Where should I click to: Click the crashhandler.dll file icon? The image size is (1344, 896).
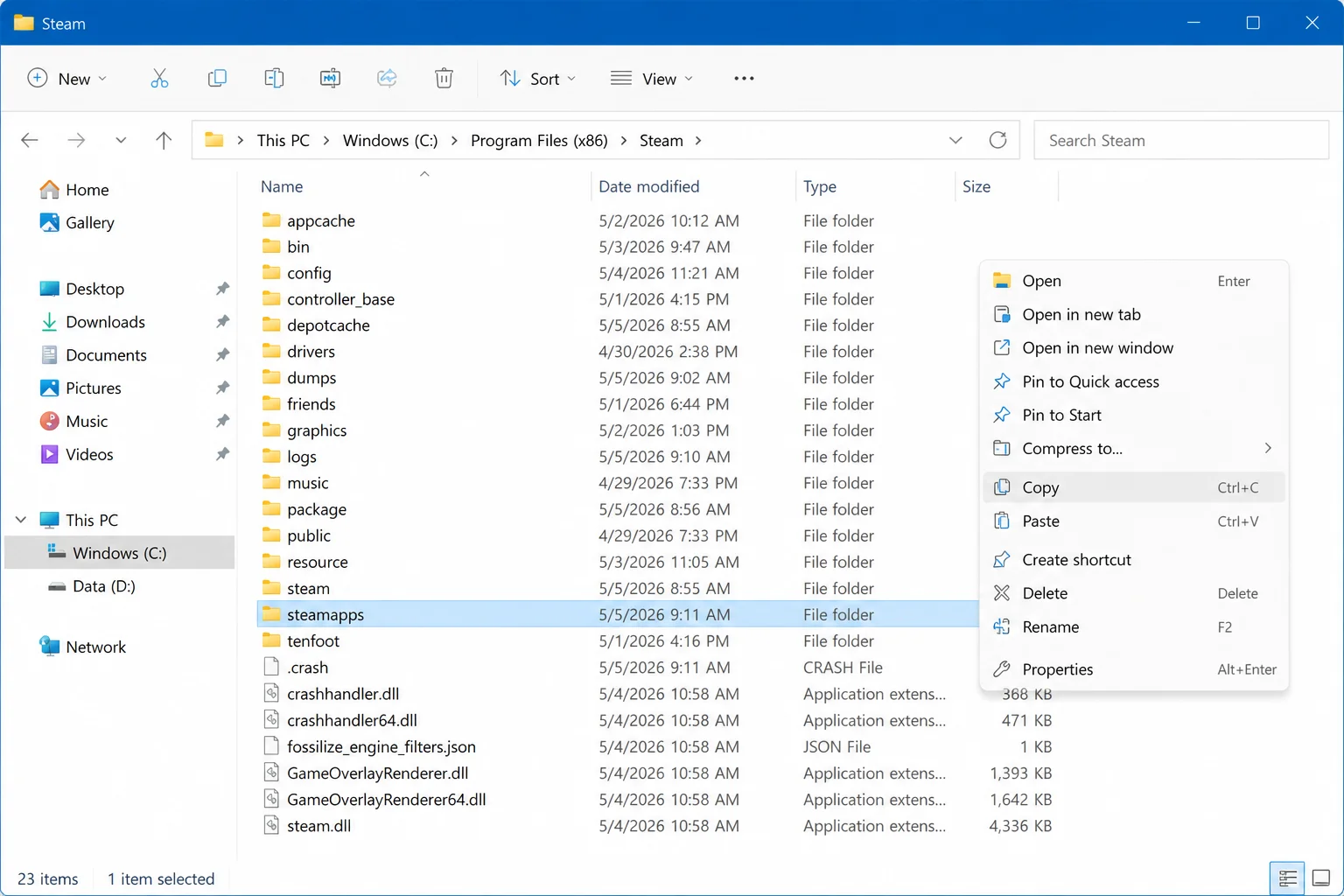tap(272, 694)
